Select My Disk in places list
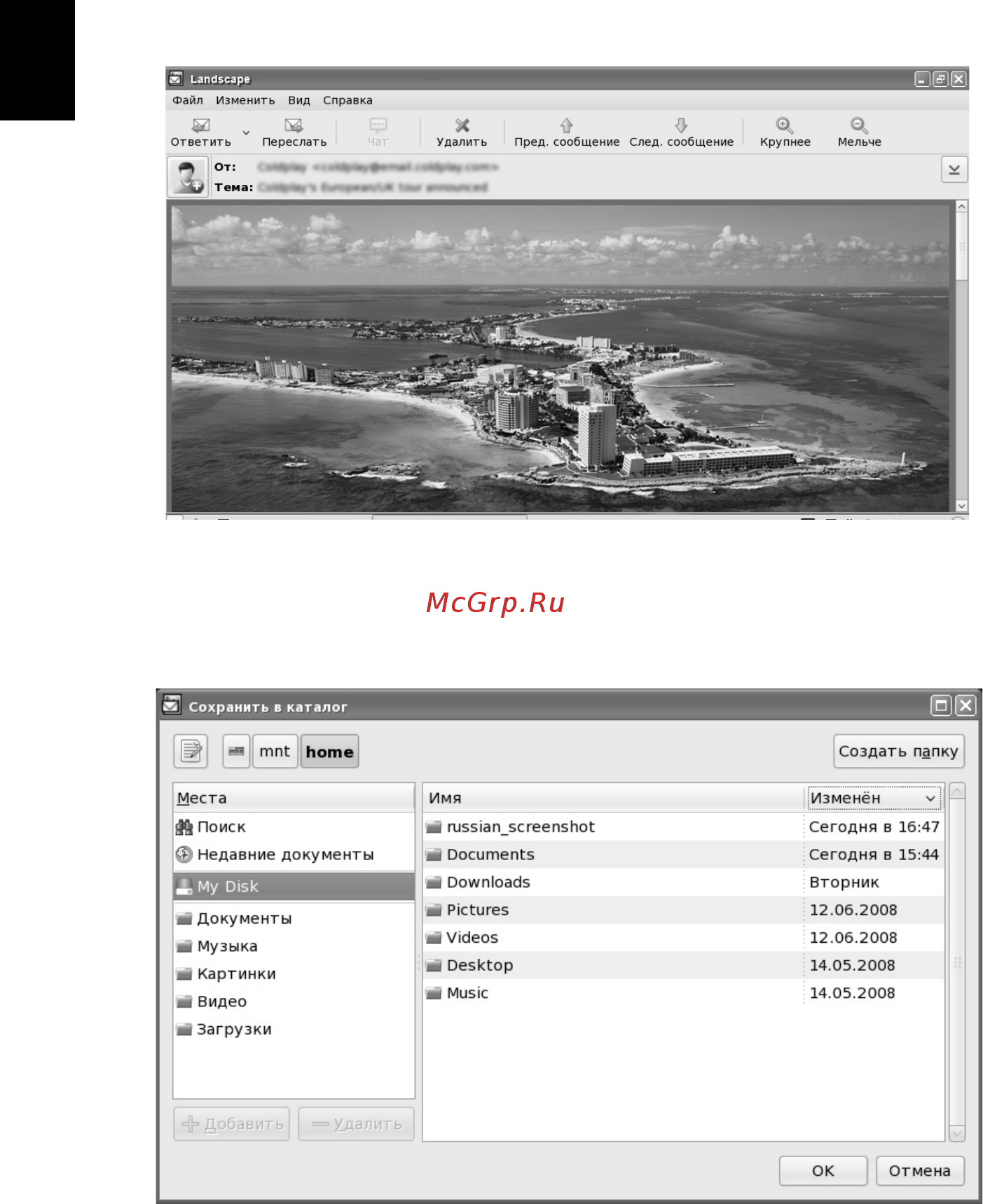This screenshot has height=1204, width=983. point(294,886)
